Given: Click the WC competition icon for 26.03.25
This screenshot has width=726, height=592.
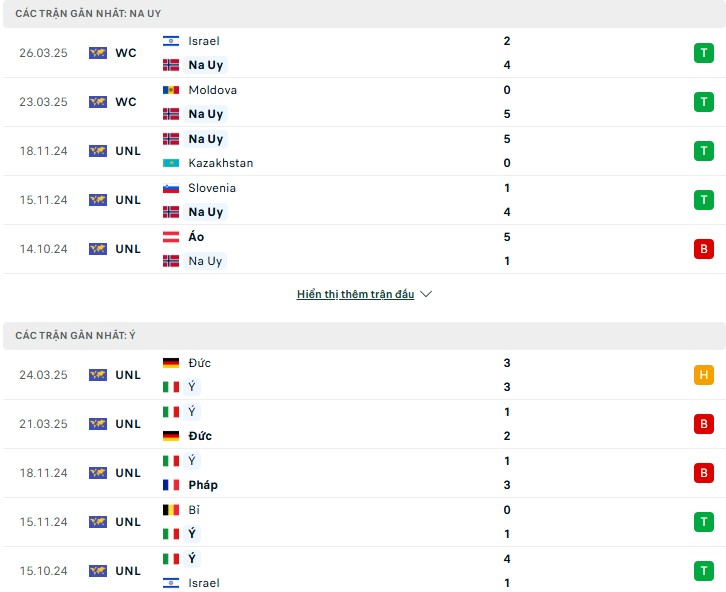Looking at the screenshot, I should tap(98, 53).
